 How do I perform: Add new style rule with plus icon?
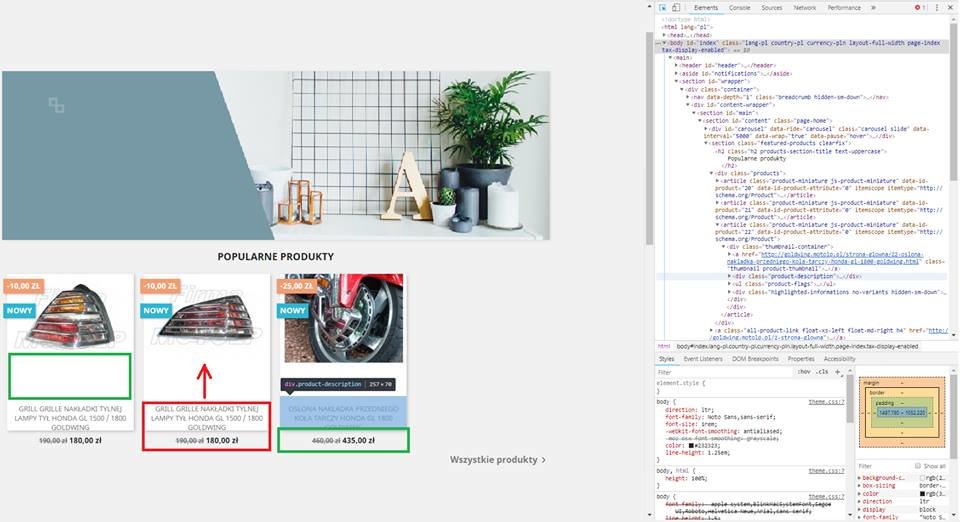click(x=838, y=372)
